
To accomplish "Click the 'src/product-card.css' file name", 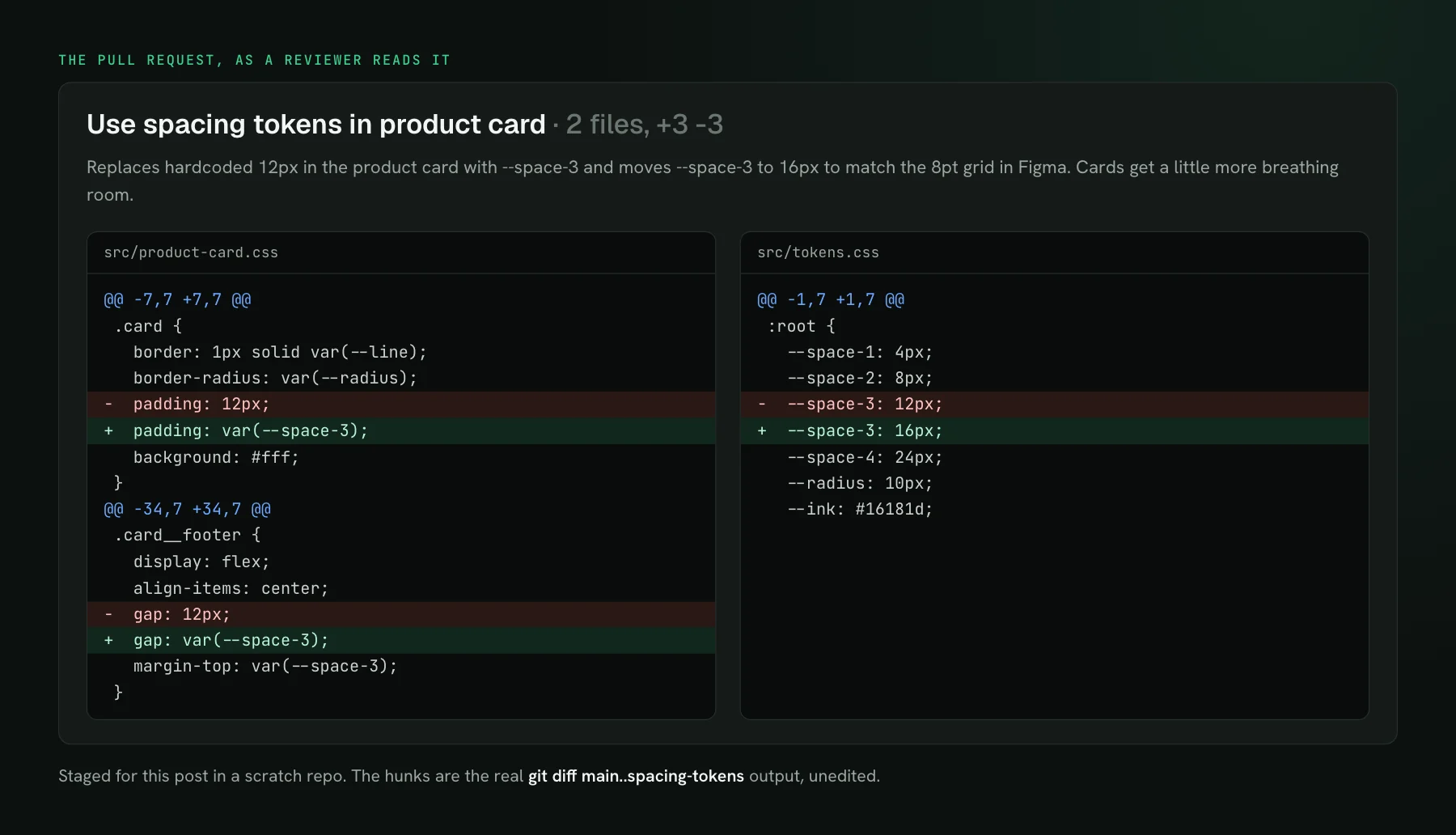I will pos(191,252).
